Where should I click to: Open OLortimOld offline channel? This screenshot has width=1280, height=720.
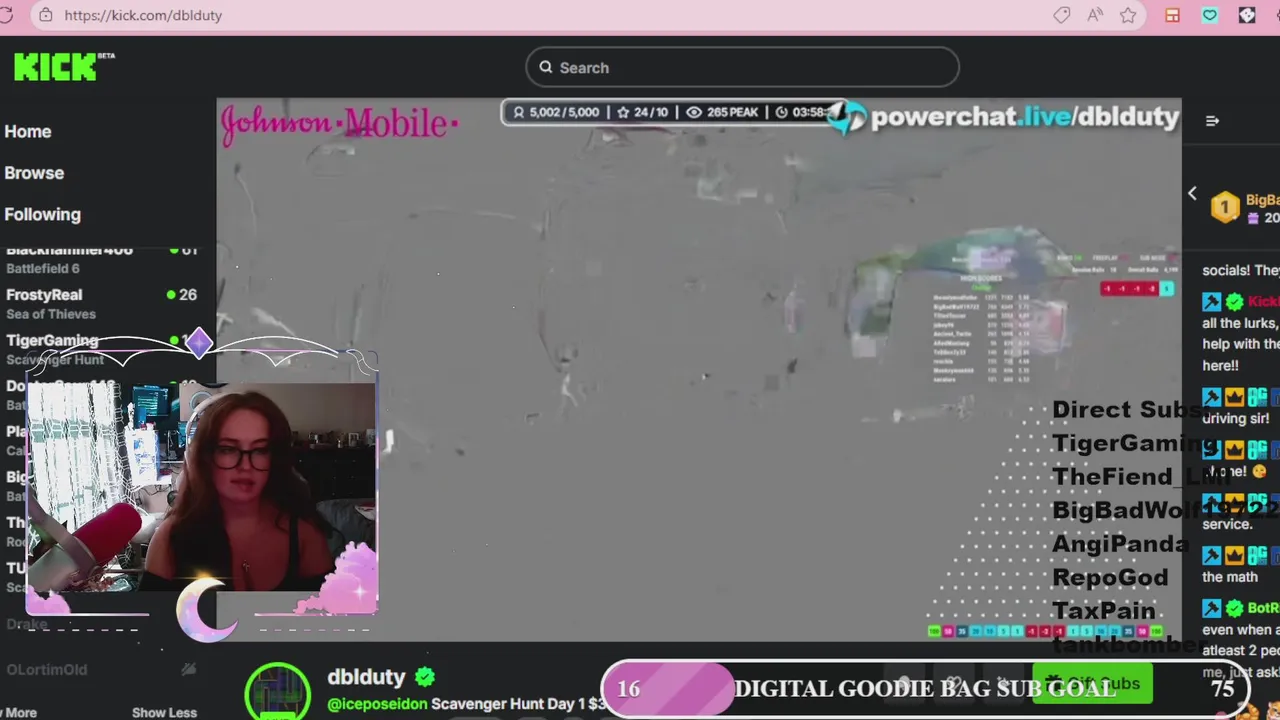100,669
